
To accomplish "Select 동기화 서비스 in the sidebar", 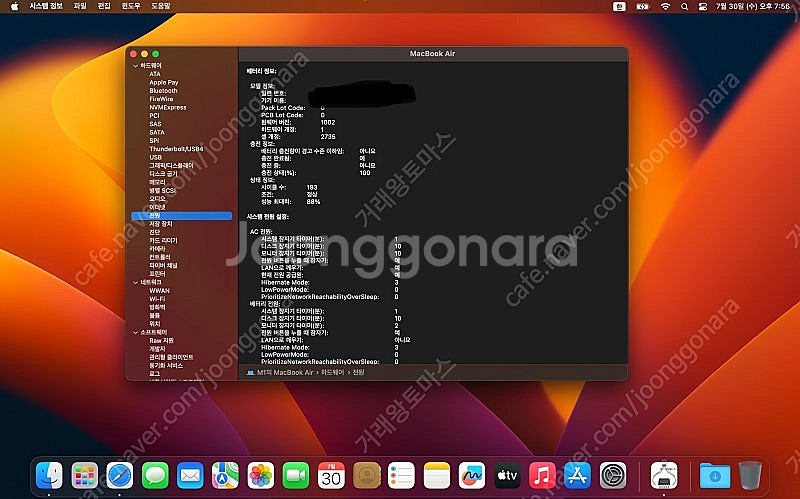I will coord(166,365).
